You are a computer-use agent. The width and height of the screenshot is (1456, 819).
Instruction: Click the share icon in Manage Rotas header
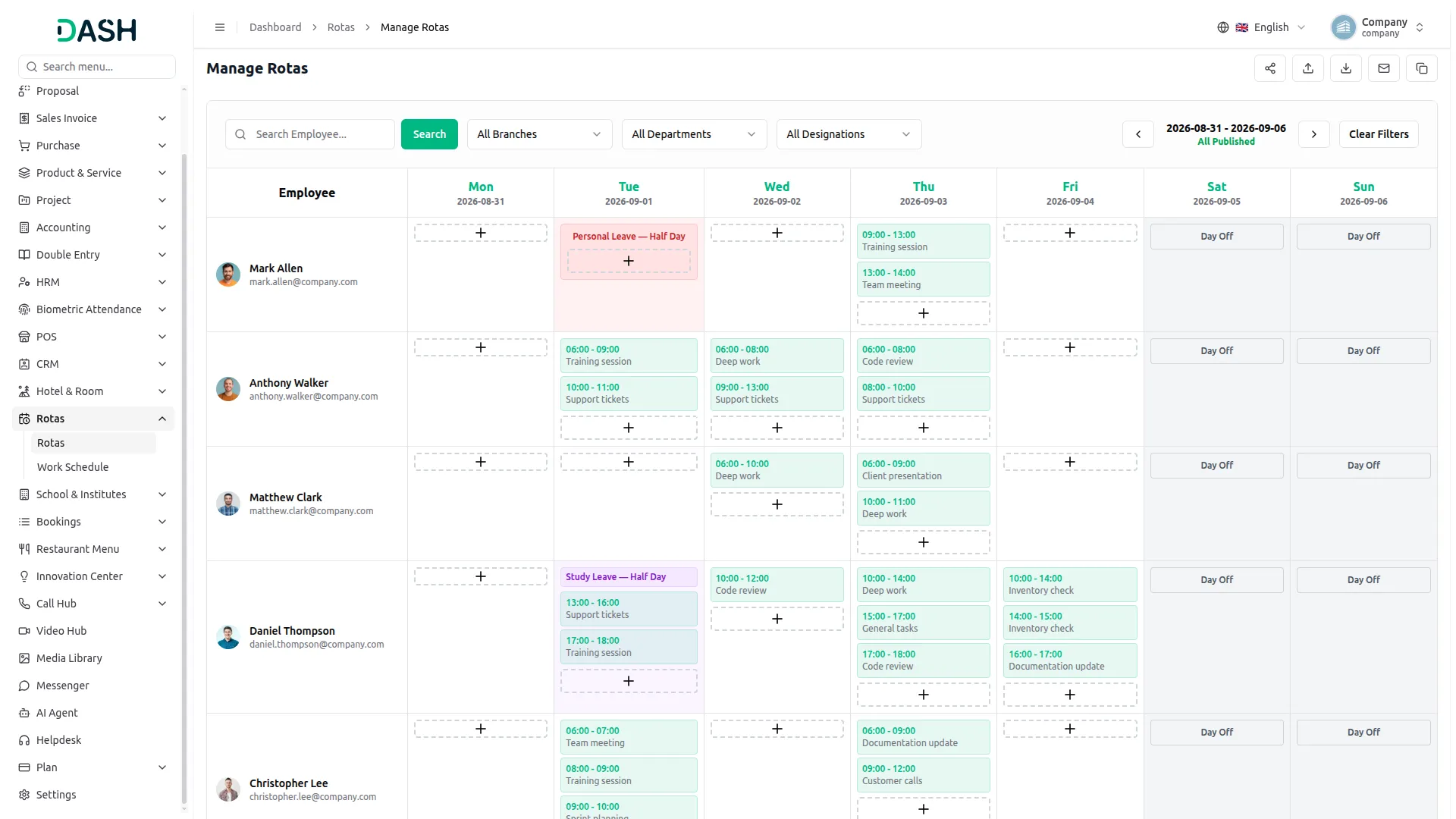pyautogui.click(x=1270, y=68)
